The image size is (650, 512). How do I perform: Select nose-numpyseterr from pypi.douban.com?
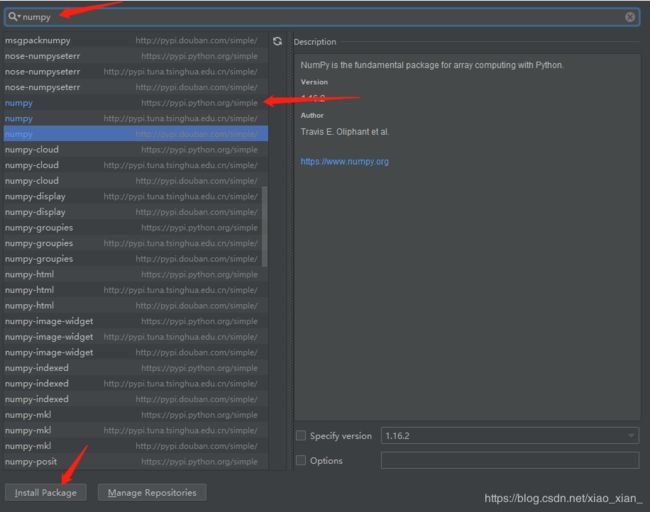pyautogui.click(x=136, y=87)
